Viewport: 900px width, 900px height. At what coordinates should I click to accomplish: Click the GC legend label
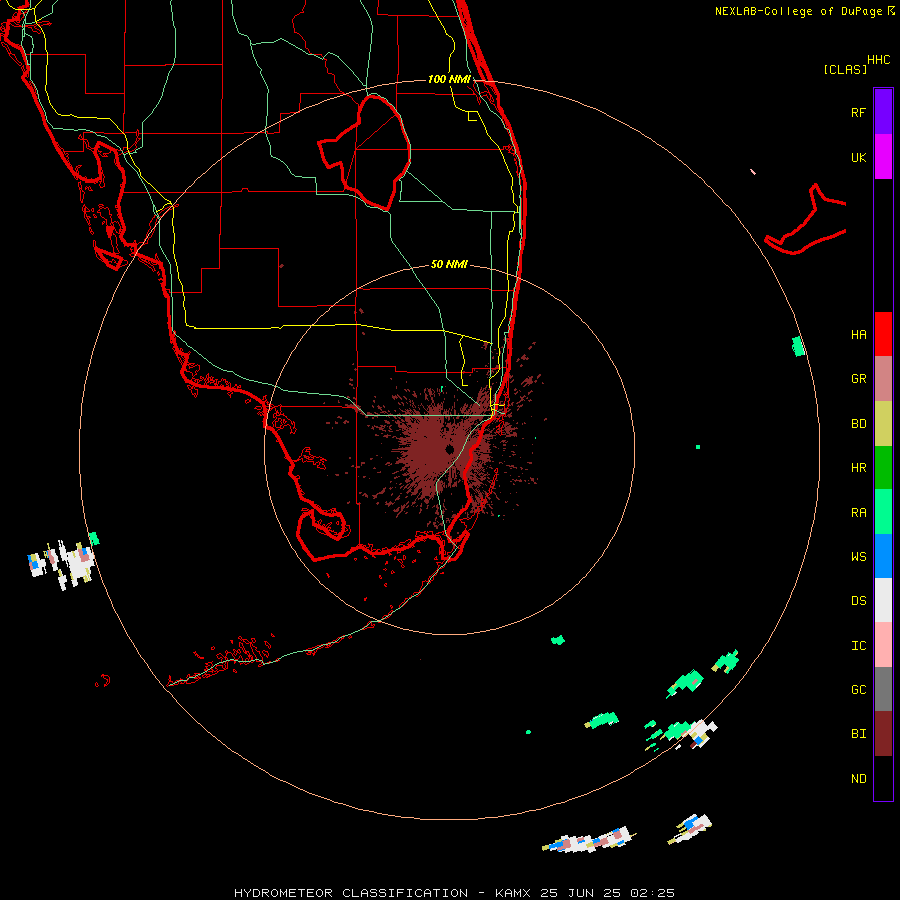click(858, 689)
